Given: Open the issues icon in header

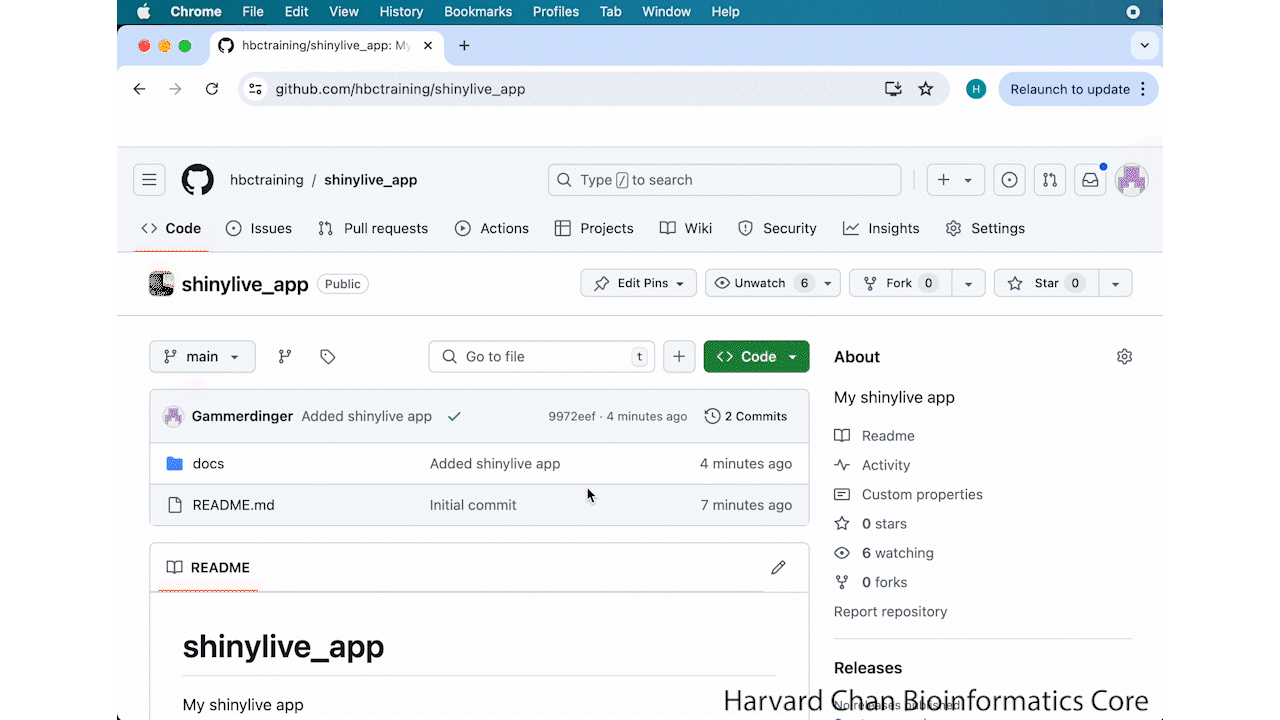Looking at the screenshot, I should point(1009,180).
